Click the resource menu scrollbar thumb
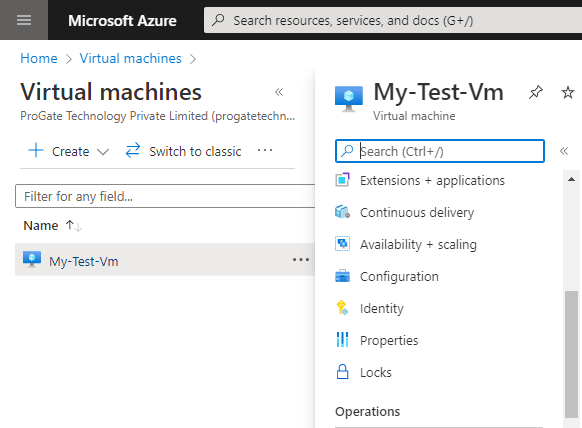The height and width of the screenshot is (428, 582). click(x=571, y=354)
